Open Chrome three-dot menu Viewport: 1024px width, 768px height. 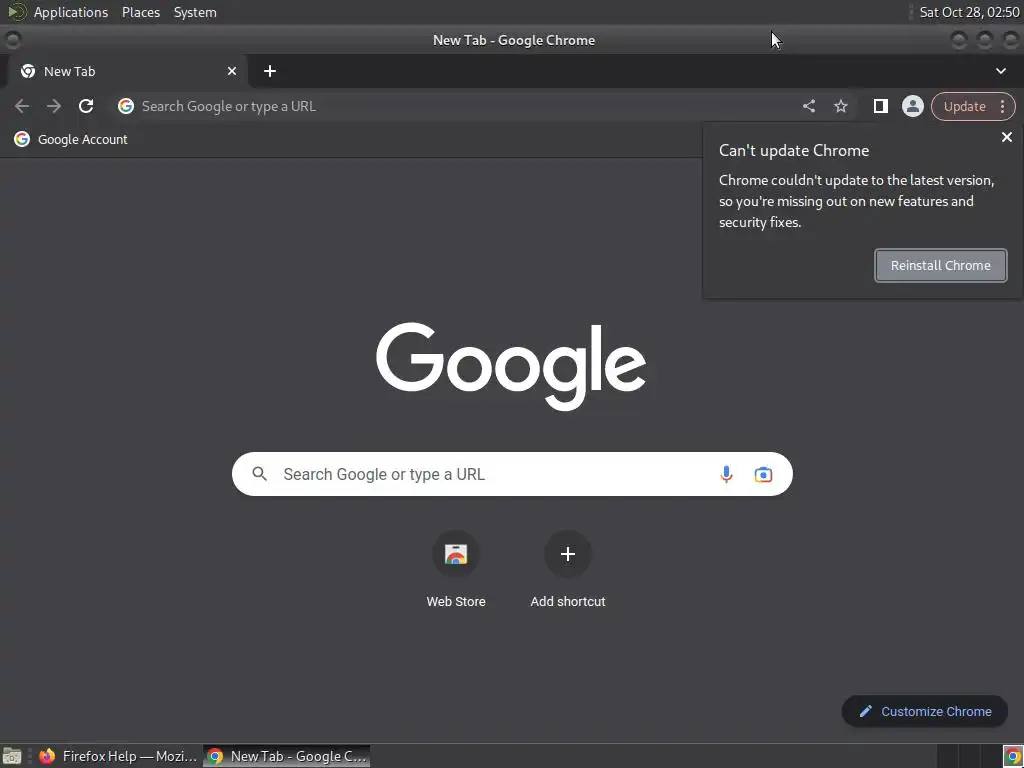click(1002, 106)
